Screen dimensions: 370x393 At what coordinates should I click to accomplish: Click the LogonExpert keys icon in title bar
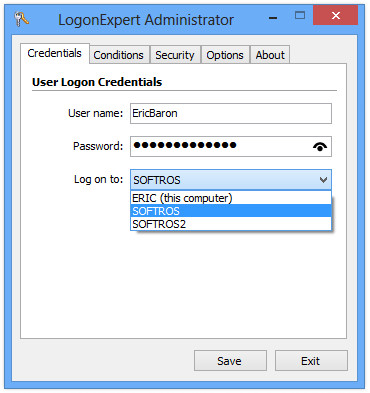tap(22, 19)
